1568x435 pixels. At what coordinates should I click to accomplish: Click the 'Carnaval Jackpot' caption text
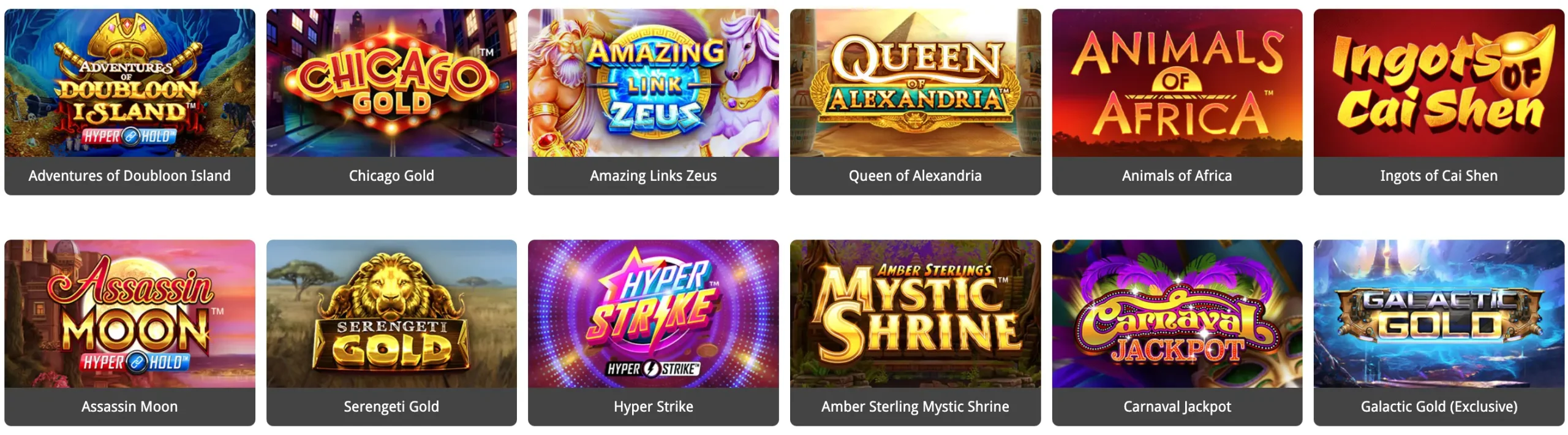(x=1177, y=407)
